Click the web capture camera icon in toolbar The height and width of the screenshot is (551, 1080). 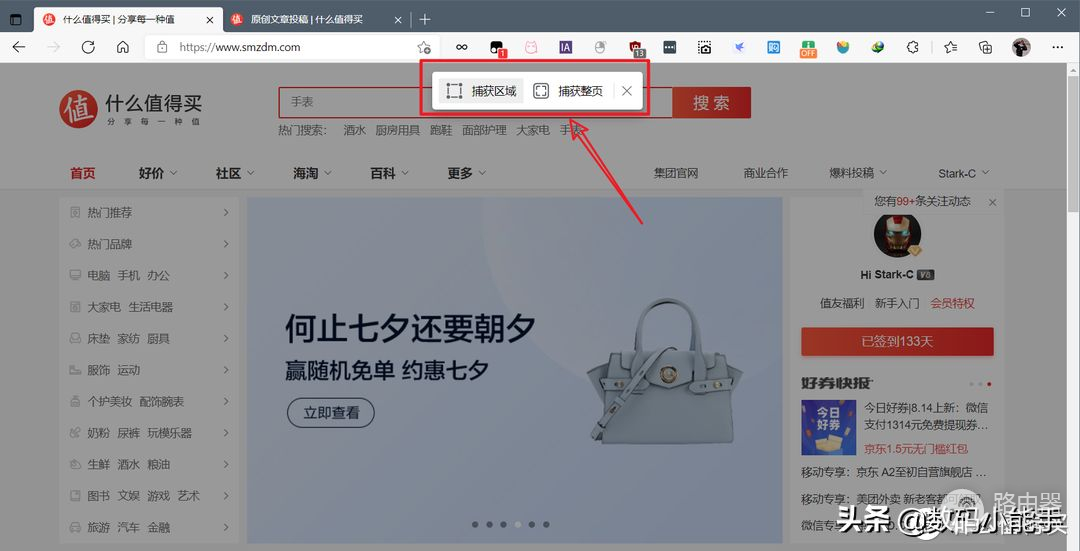(x=705, y=47)
